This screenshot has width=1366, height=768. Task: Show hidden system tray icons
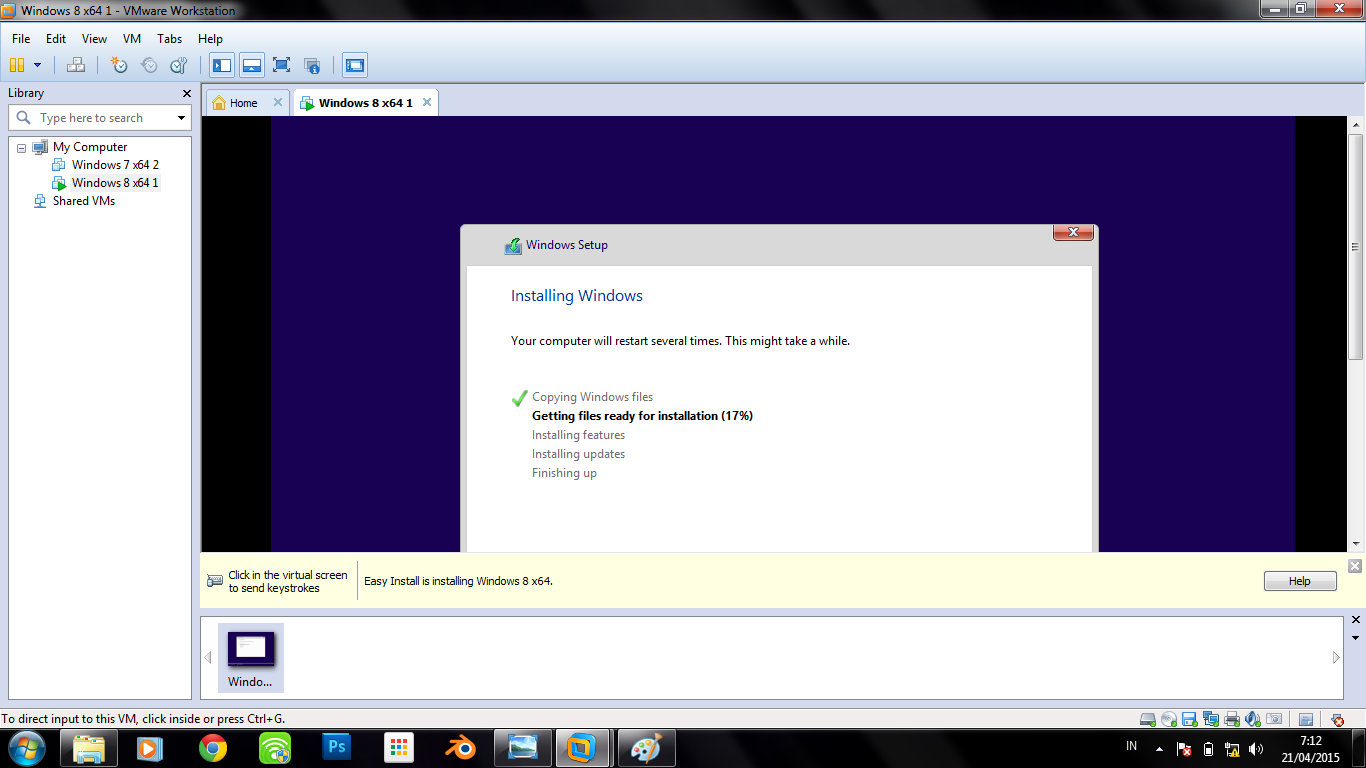[1159, 748]
